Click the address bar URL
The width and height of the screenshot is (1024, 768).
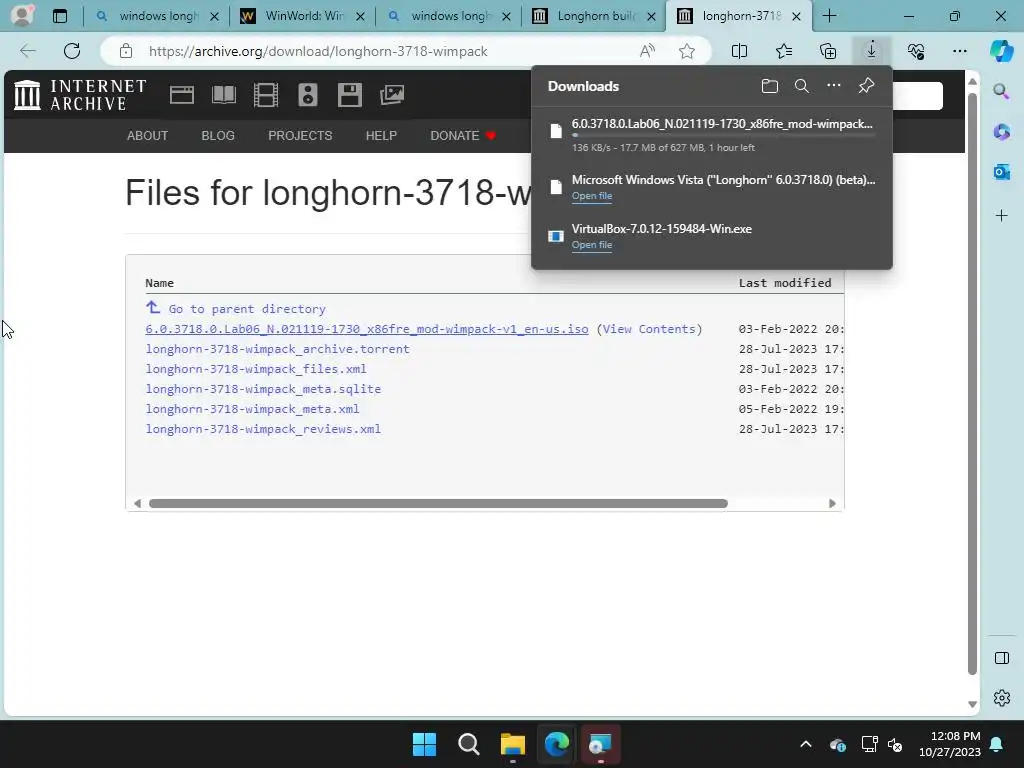[x=318, y=51]
